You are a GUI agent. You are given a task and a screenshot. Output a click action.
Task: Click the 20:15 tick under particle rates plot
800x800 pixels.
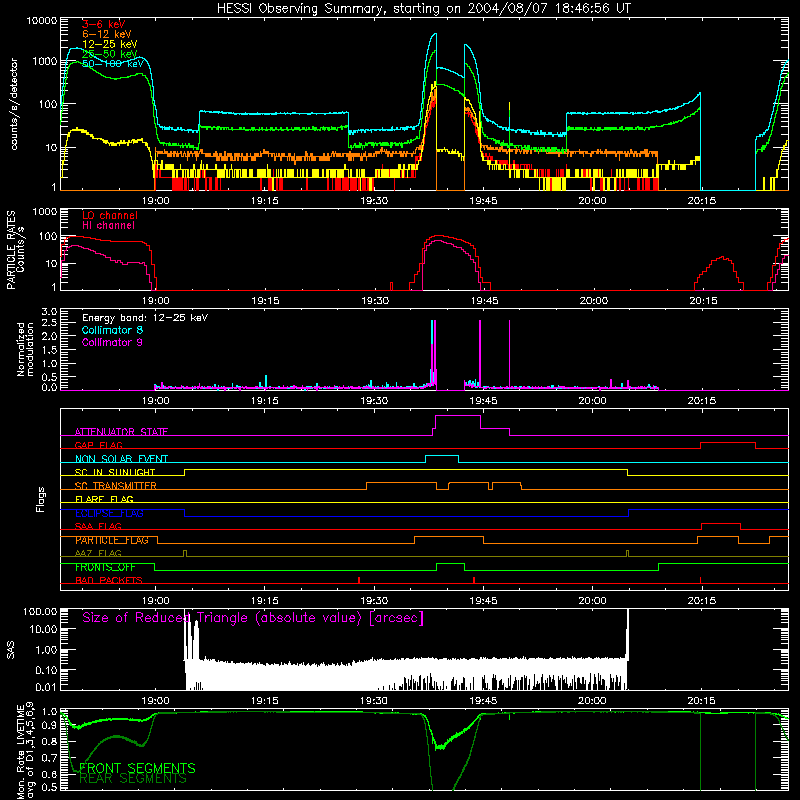(703, 301)
